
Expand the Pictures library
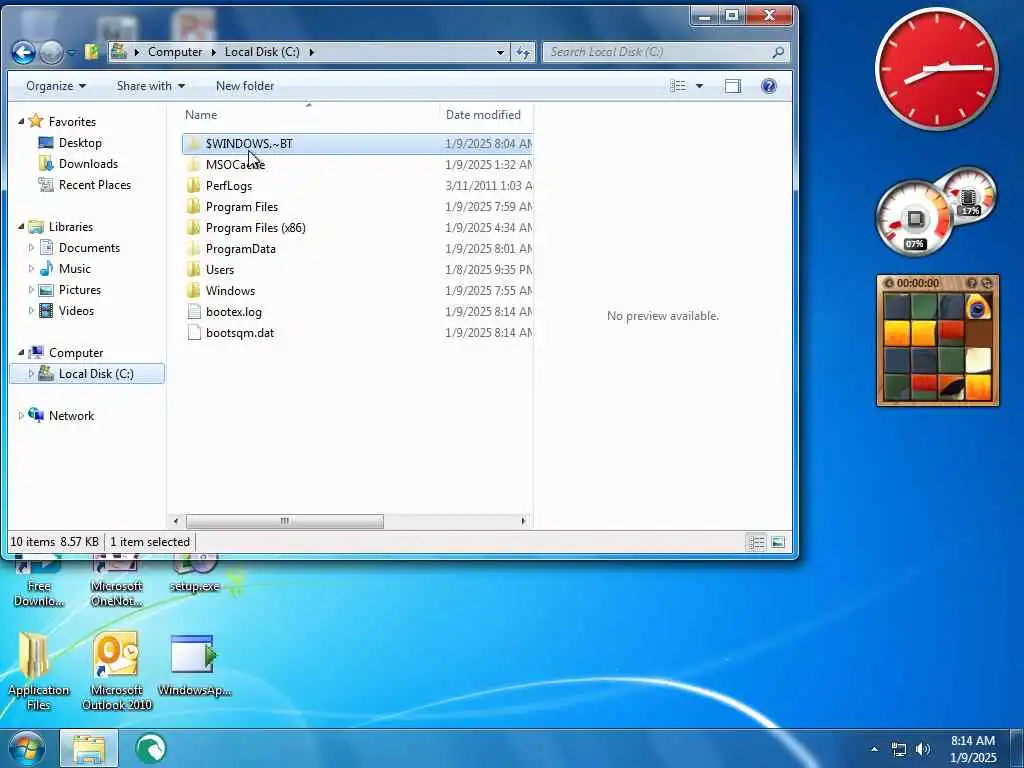(31, 290)
